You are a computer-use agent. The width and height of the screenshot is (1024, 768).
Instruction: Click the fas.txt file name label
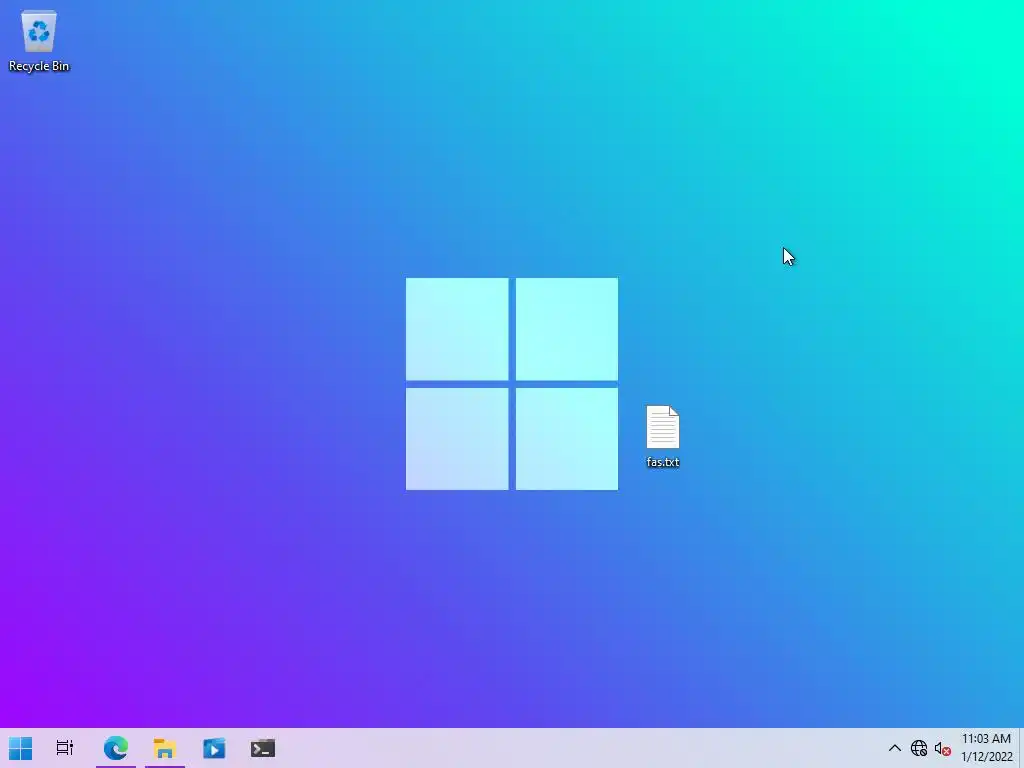pyautogui.click(x=663, y=462)
